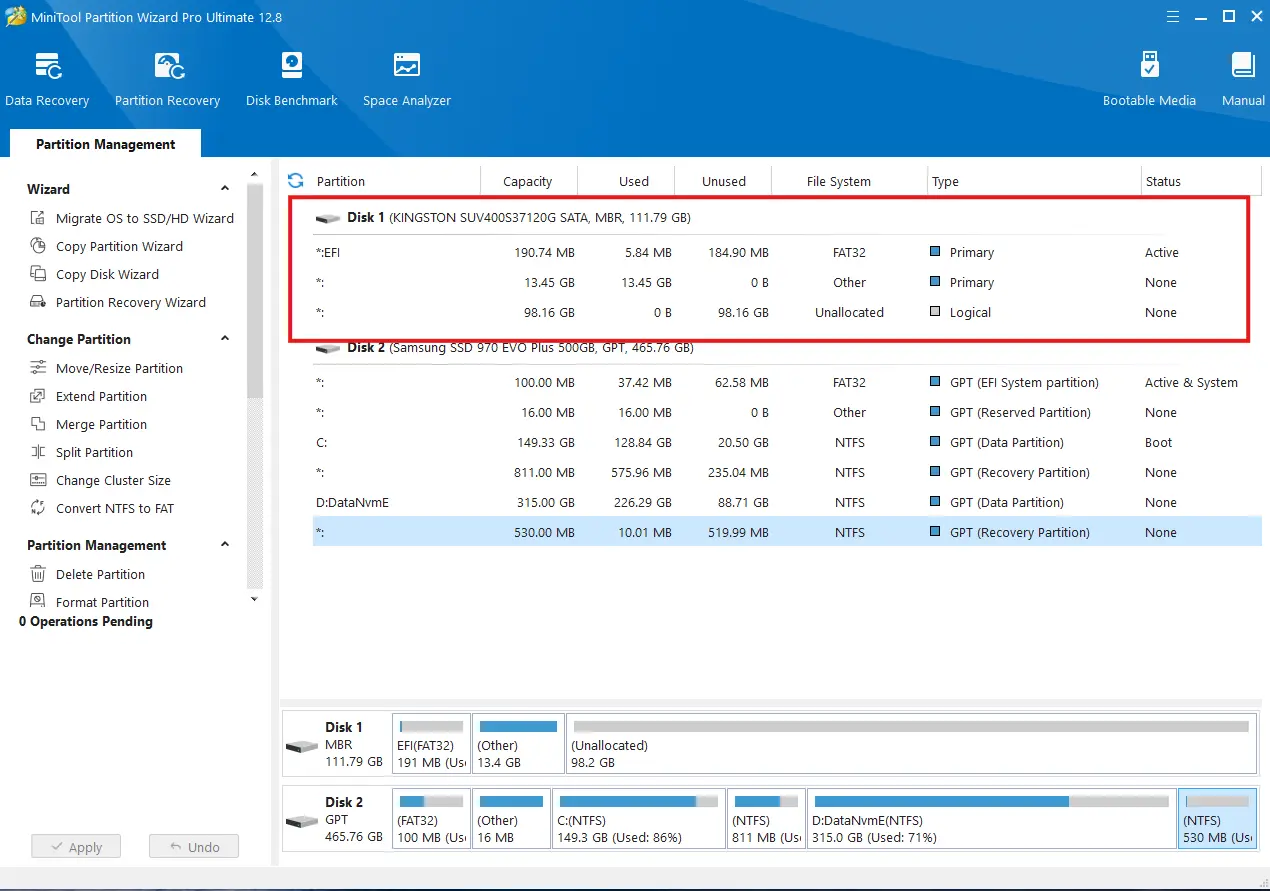Sort by Capacity column header
The image size is (1270, 891).
click(528, 181)
